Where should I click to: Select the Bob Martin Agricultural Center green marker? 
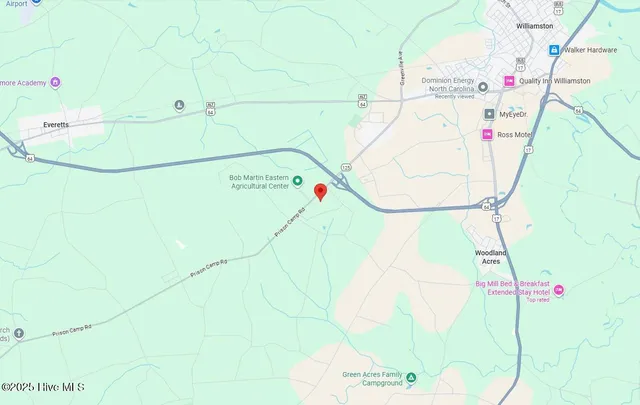pos(298,180)
